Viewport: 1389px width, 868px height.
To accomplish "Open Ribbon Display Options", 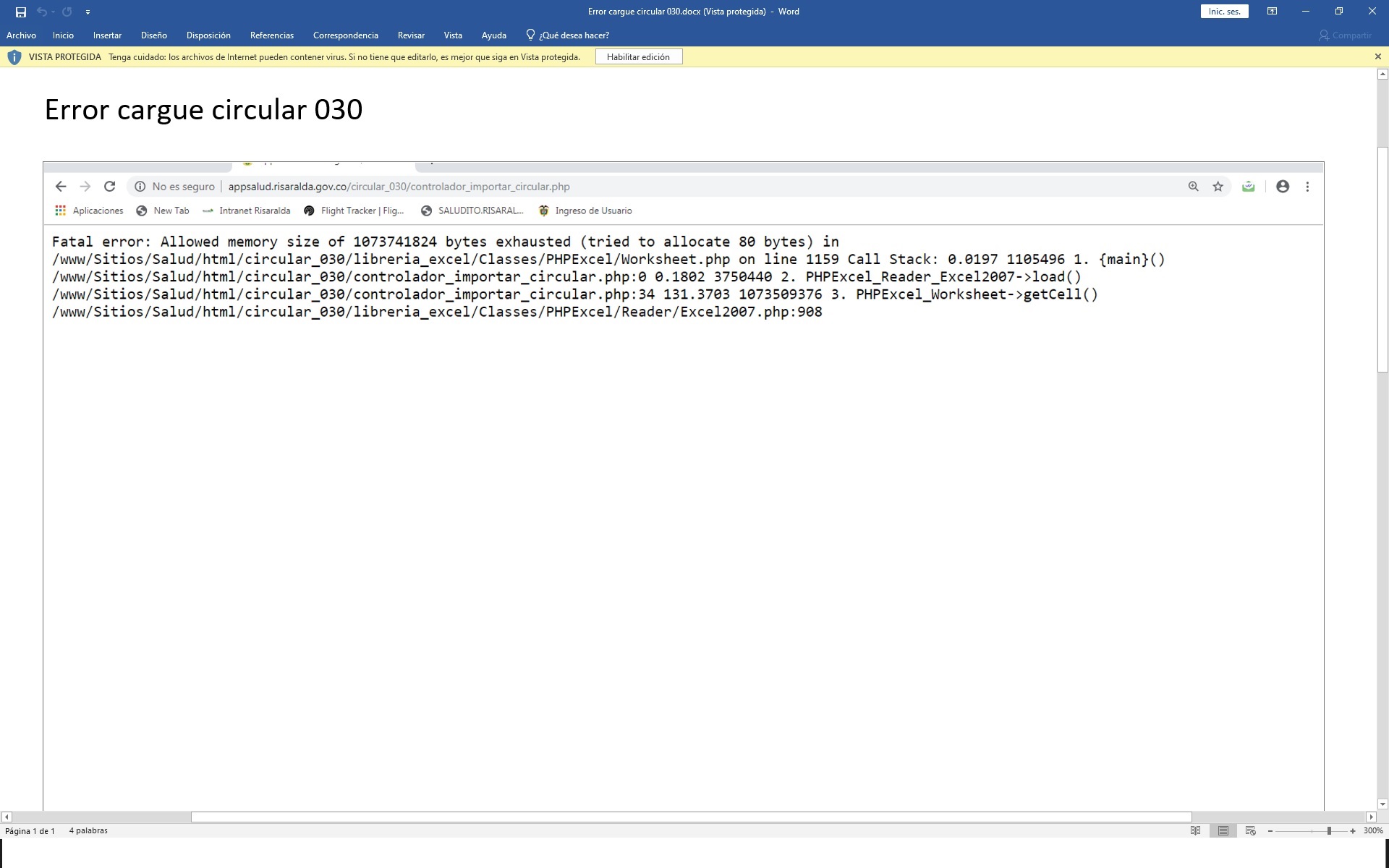I will (1272, 12).
